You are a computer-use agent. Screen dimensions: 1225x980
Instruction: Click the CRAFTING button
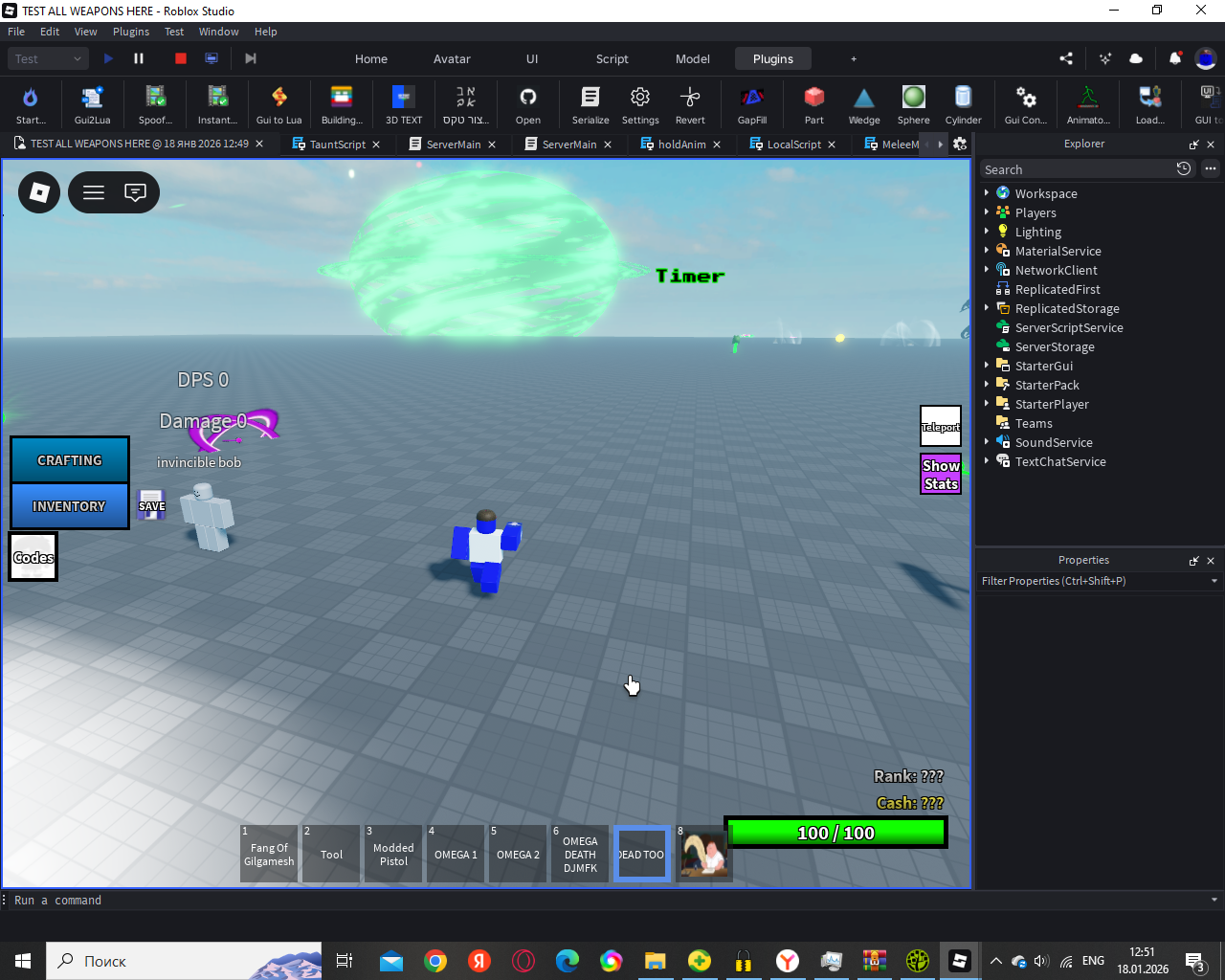tap(70, 460)
